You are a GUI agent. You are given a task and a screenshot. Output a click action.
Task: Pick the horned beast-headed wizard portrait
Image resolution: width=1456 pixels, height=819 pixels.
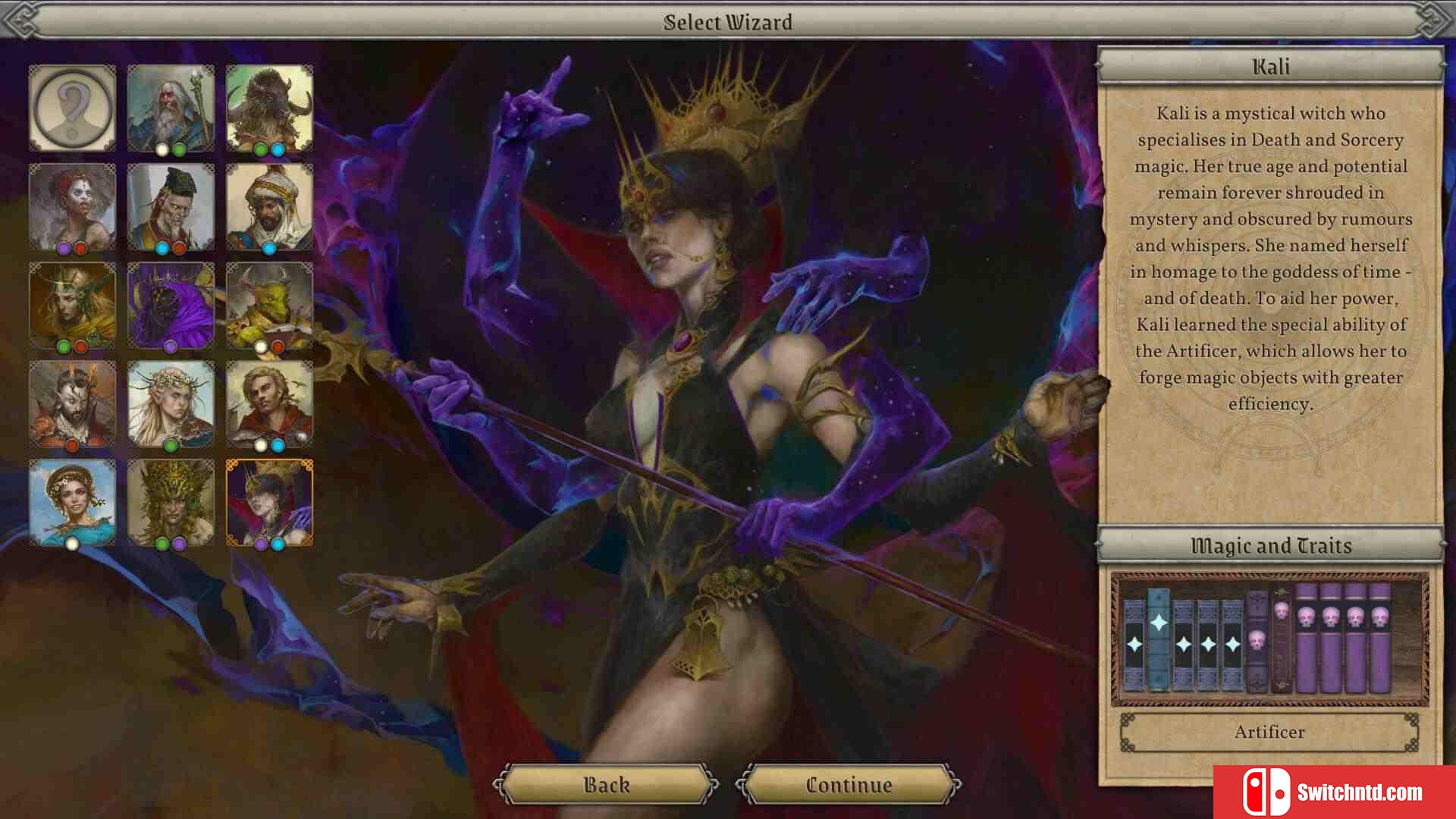click(269, 108)
